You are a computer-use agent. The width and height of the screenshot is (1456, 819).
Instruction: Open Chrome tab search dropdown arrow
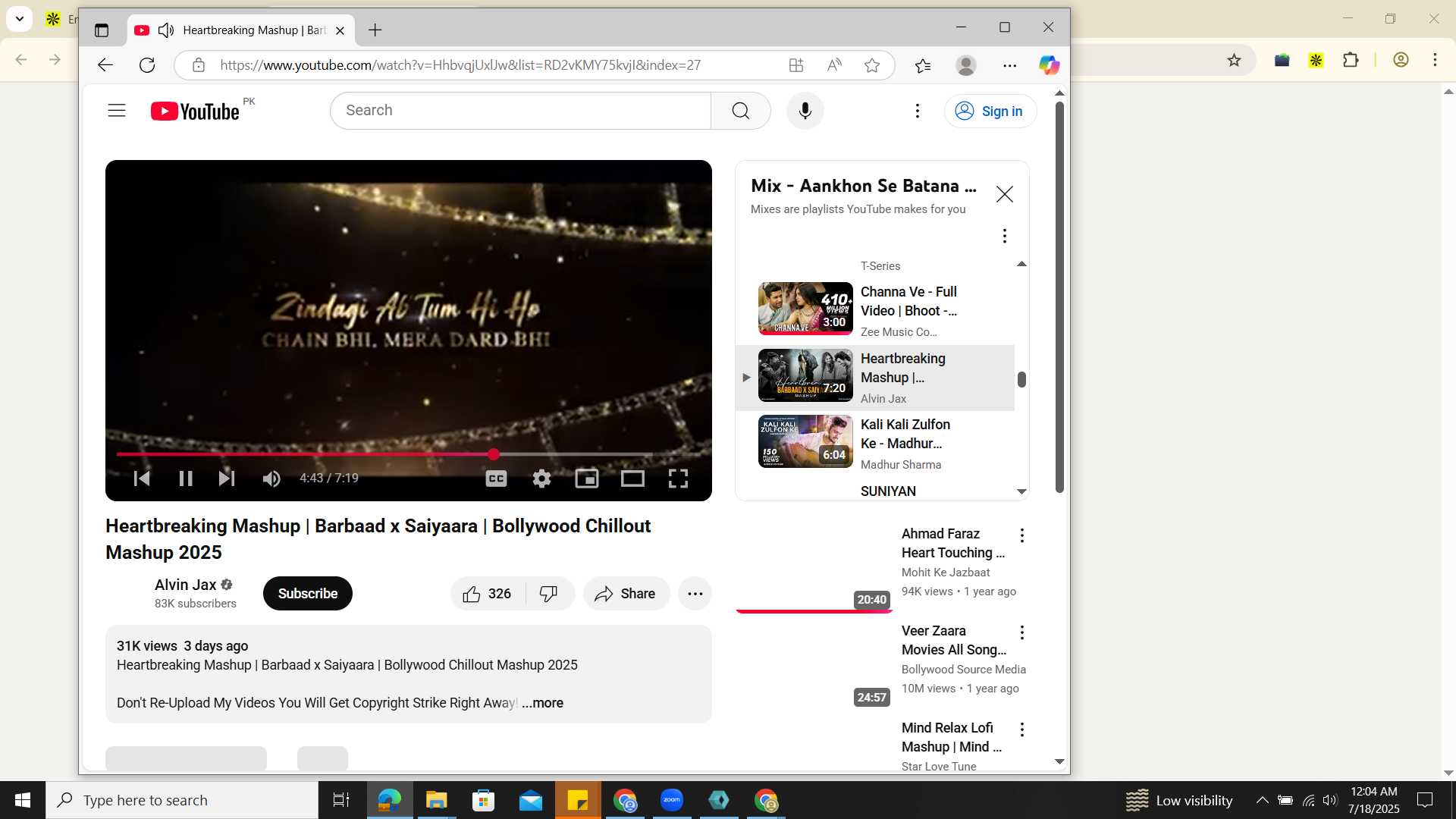20,19
